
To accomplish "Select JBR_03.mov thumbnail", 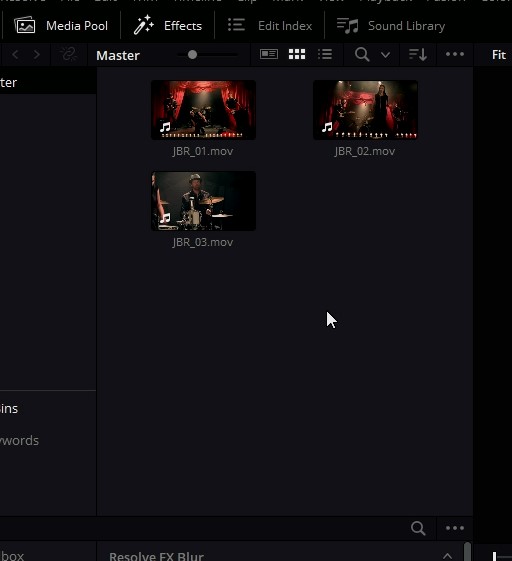I will (203, 201).
